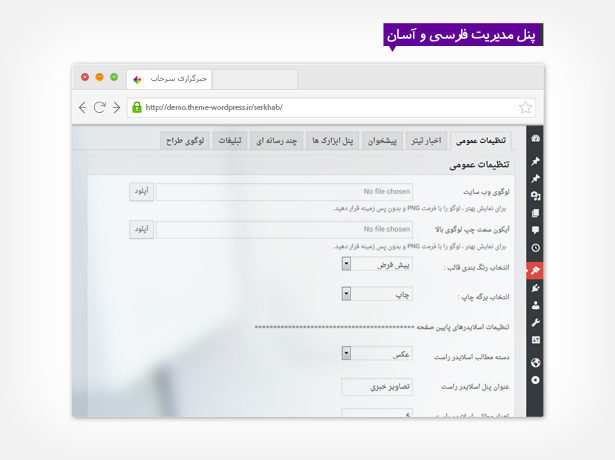
Task: Click the right slider panel title field (تصاویر خبری)
Action: click(376, 386)
